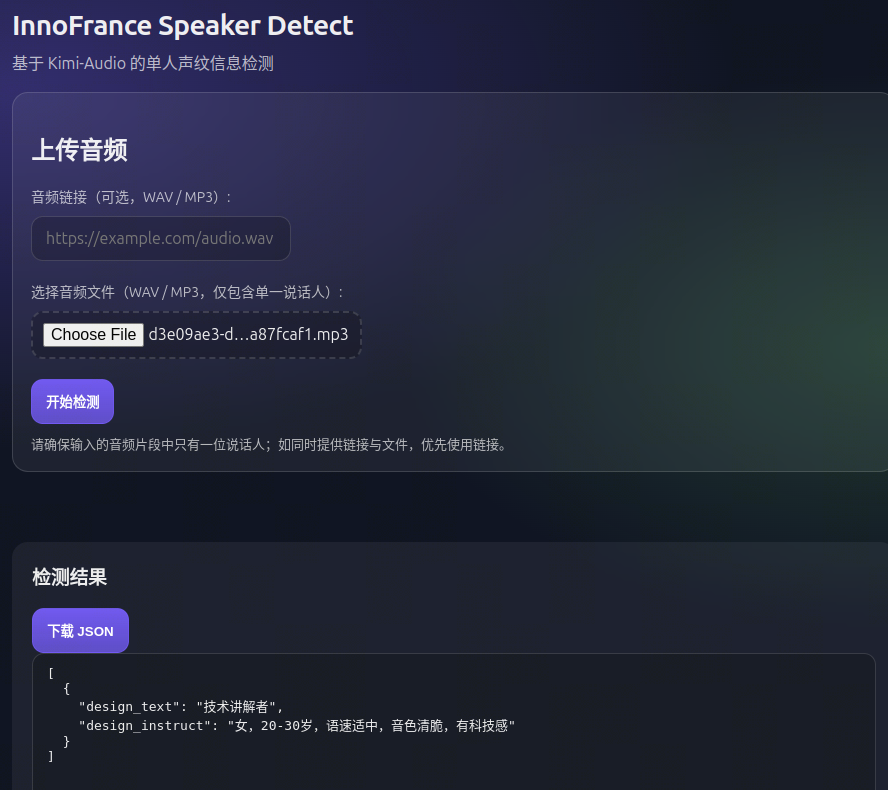Click the 上传音频 section heading
The image size is (888, 790).
click(x=79, y=151)
